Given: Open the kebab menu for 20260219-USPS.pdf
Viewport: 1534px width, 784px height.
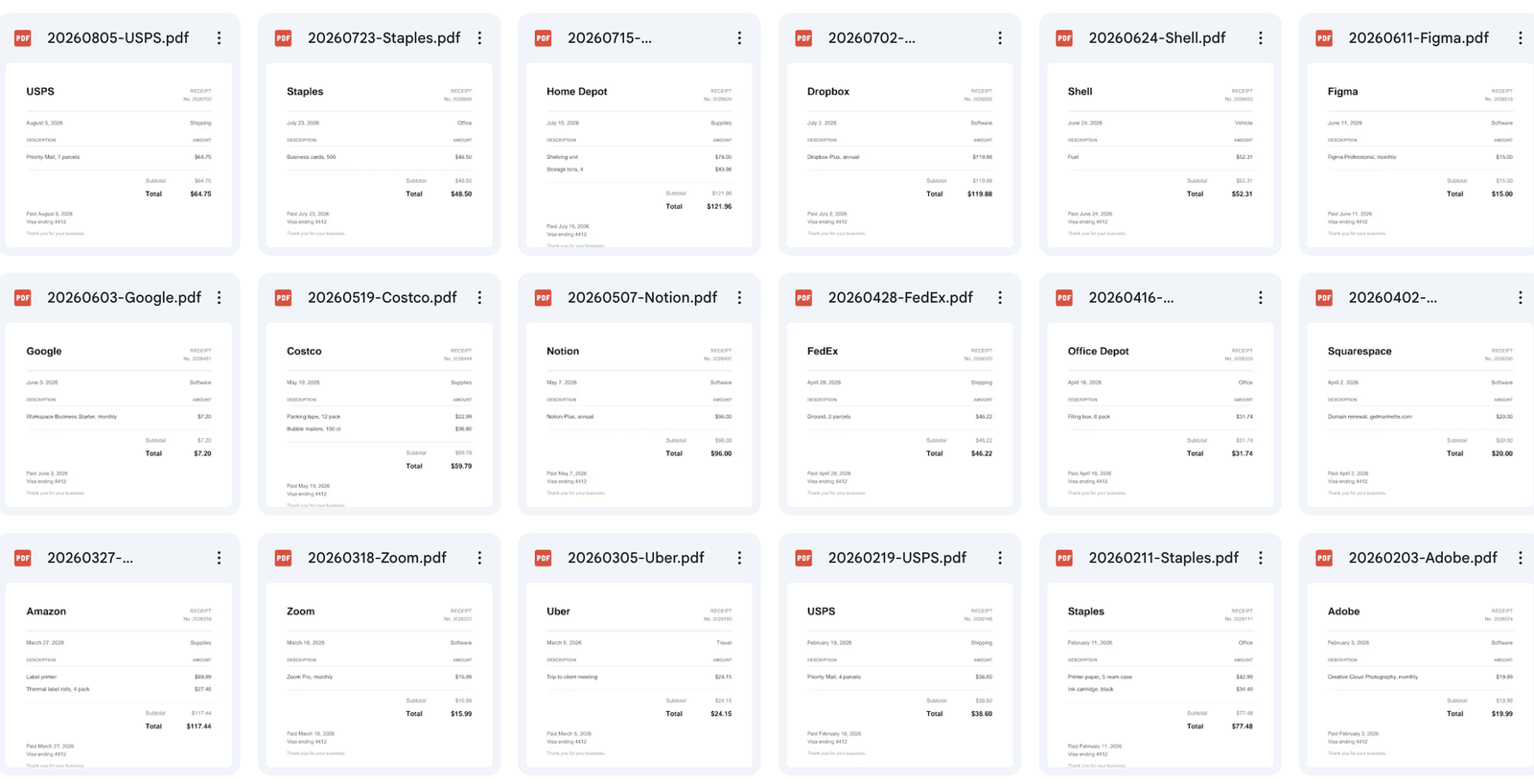Looking at the screenshot, I should click(1000, 558).
